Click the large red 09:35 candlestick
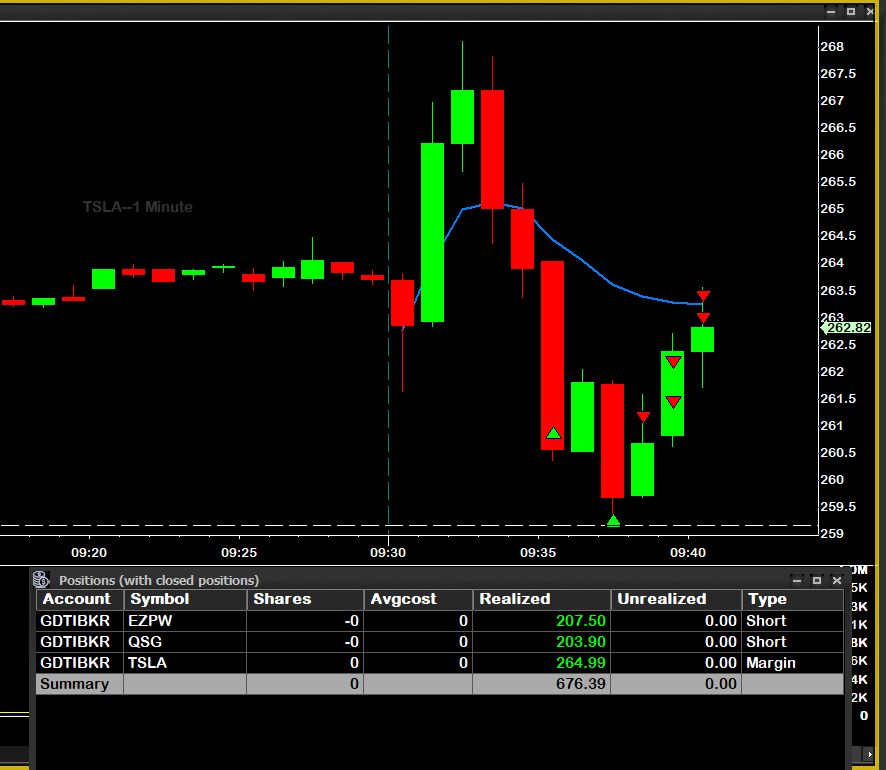This screenshot has height=770, width=886. (x=552, y=355)
